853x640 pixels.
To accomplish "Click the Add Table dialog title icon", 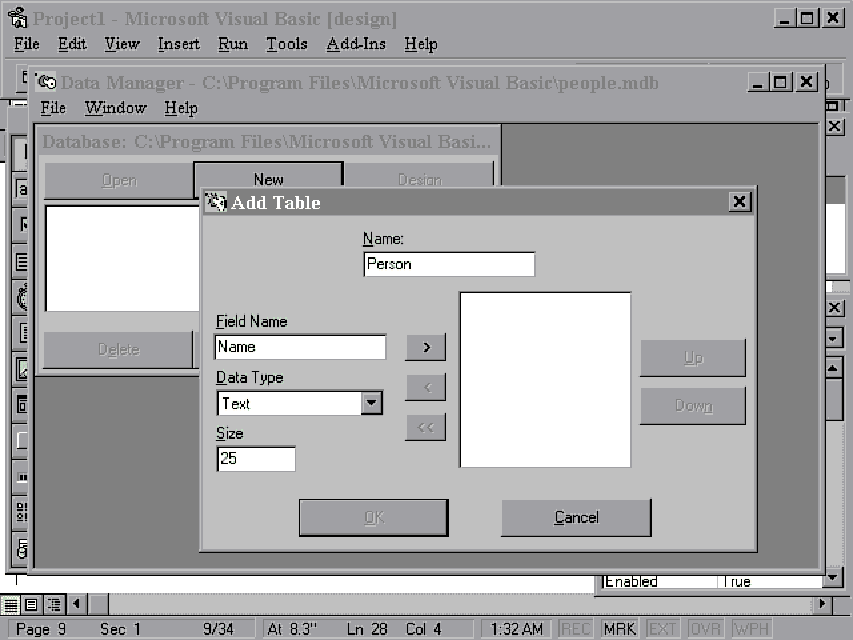I will click(x=216, y=203).
